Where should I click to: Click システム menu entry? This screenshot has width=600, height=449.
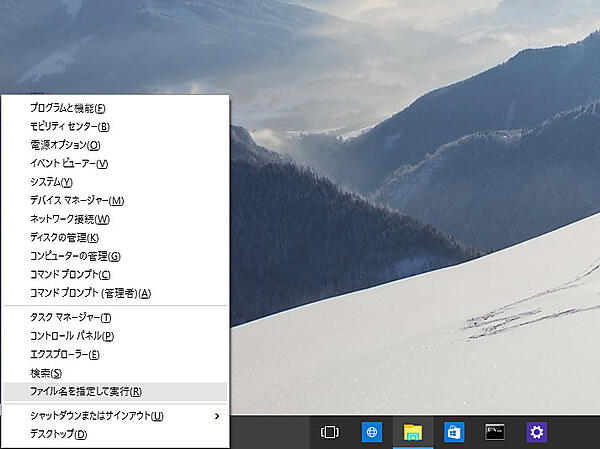51,182
